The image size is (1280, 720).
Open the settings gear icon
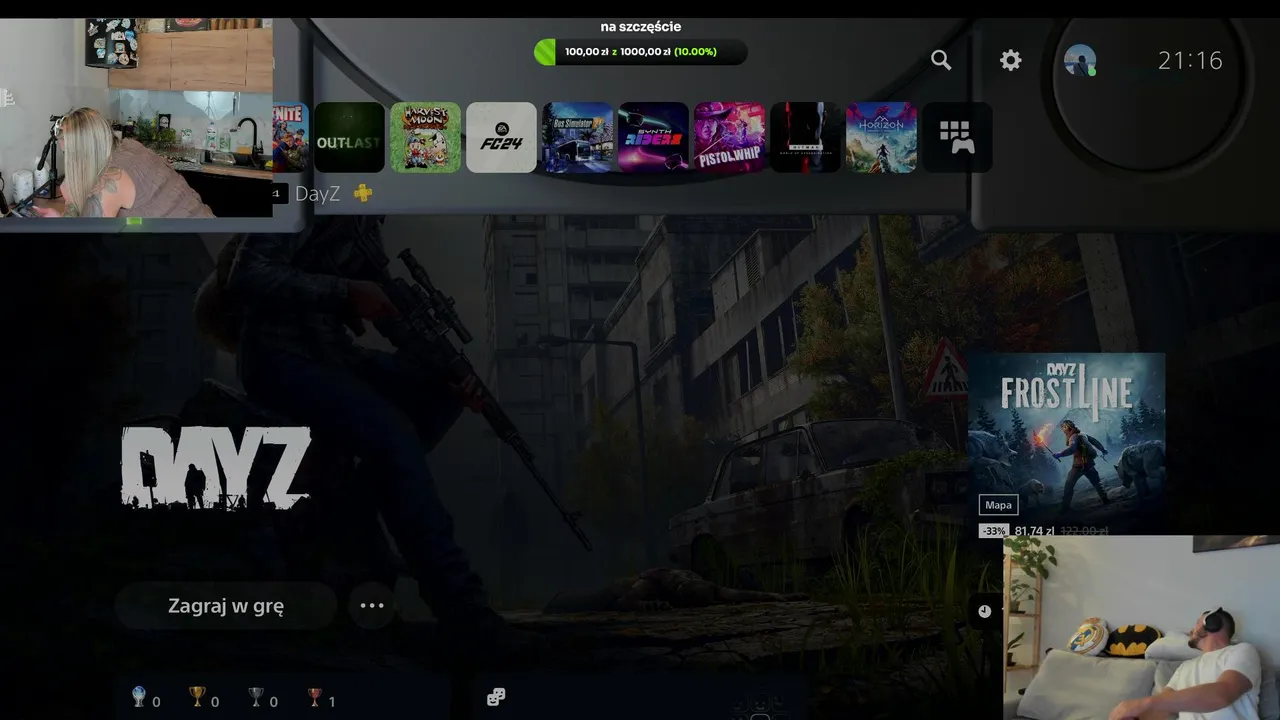pyautogui.click(x=1011, y=60)
